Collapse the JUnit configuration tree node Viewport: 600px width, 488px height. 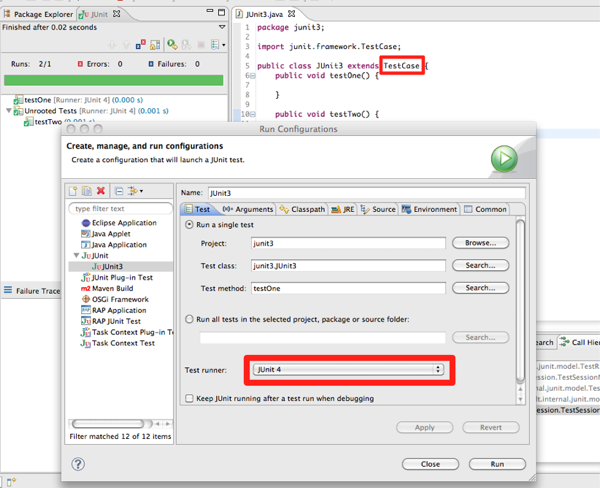coord(76,255)
